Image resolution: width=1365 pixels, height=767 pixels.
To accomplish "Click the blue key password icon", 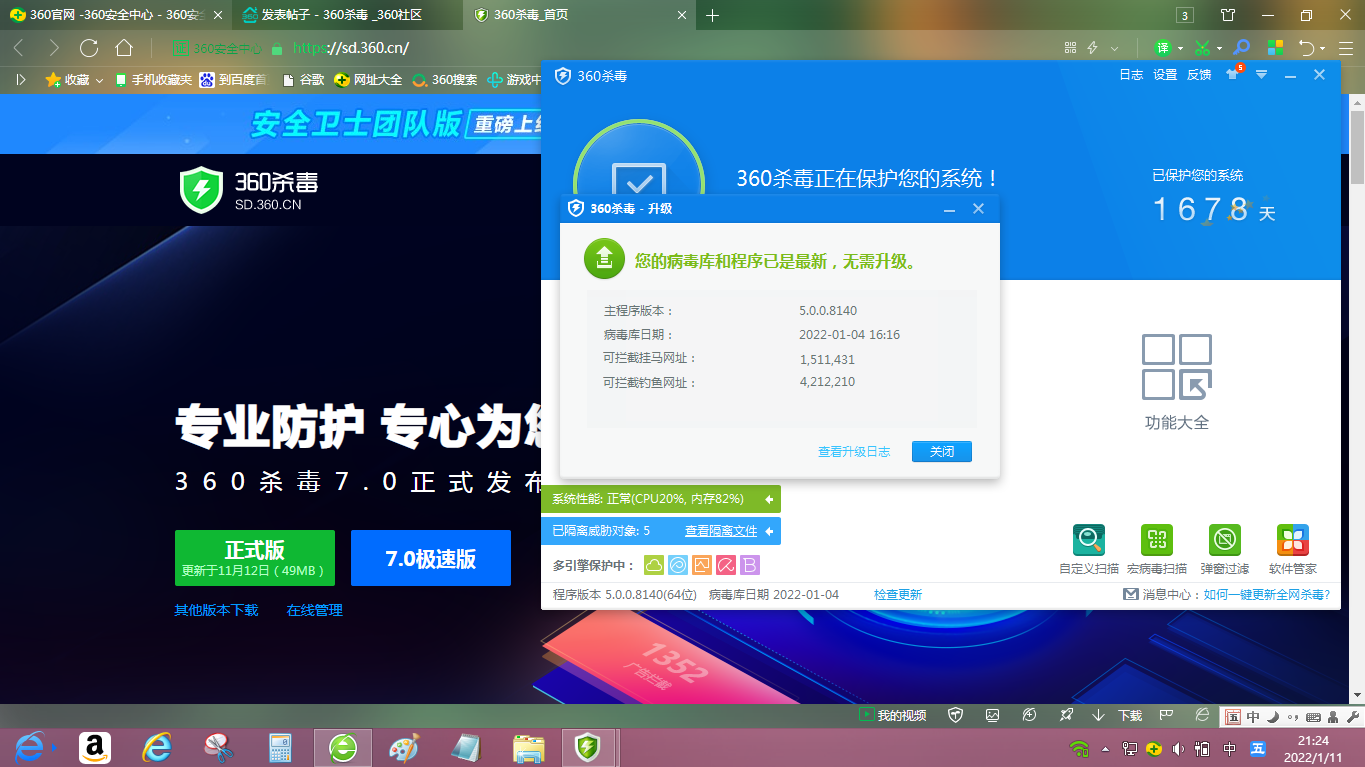I will point(1241,47).
